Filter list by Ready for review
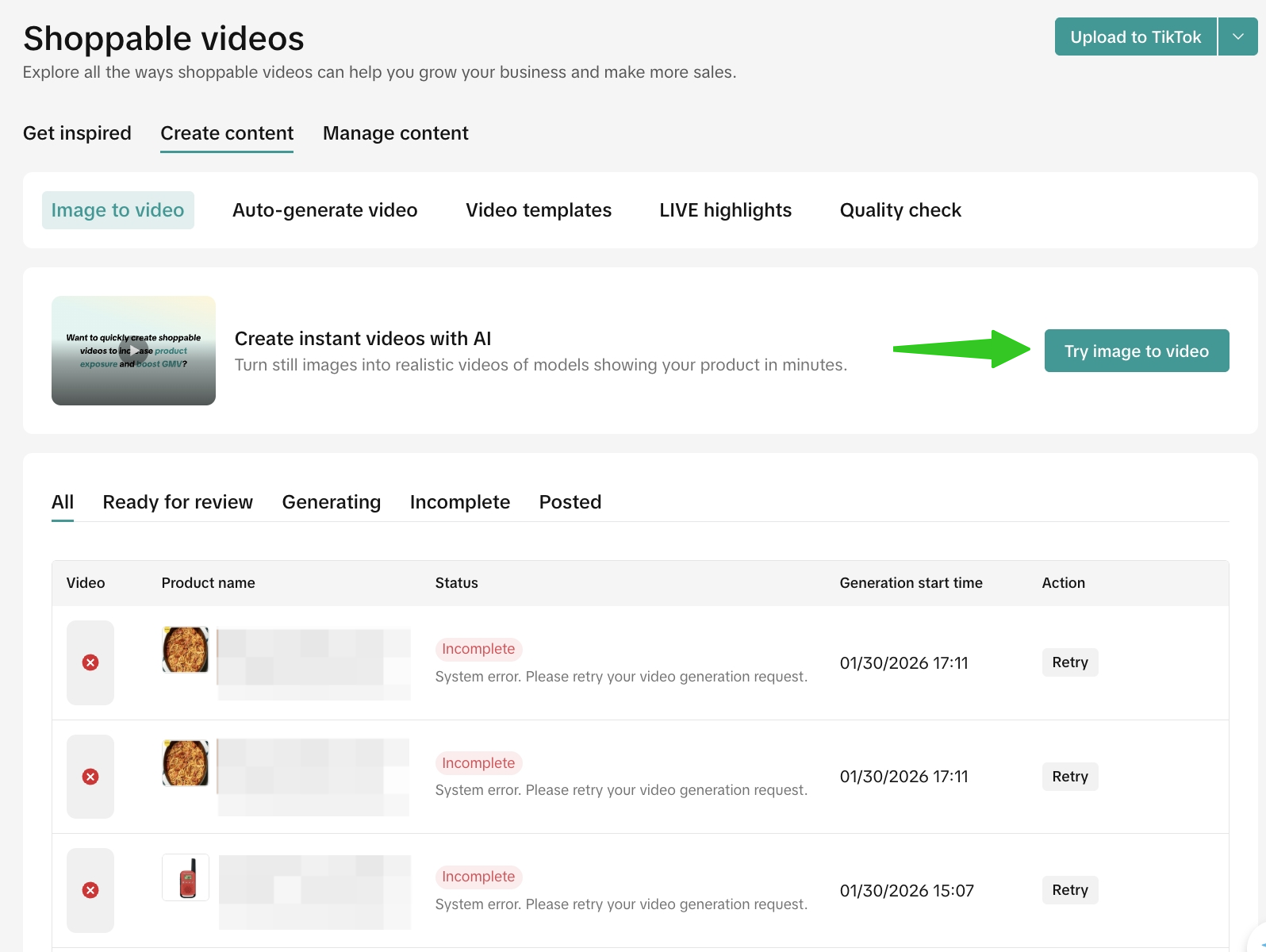 pyautogui.click(x=178, y=502)
